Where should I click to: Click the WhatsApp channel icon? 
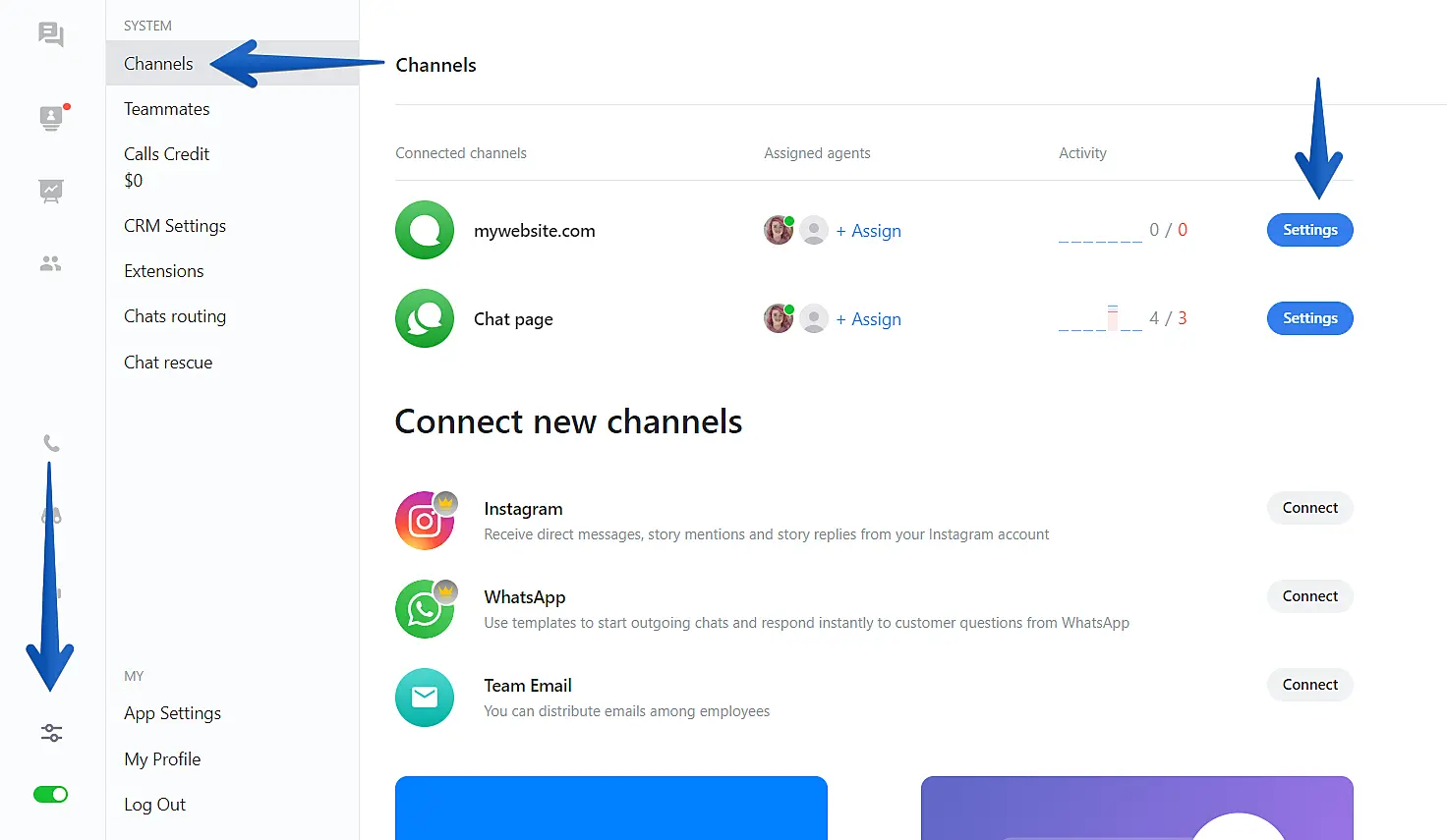click(425, 609)
